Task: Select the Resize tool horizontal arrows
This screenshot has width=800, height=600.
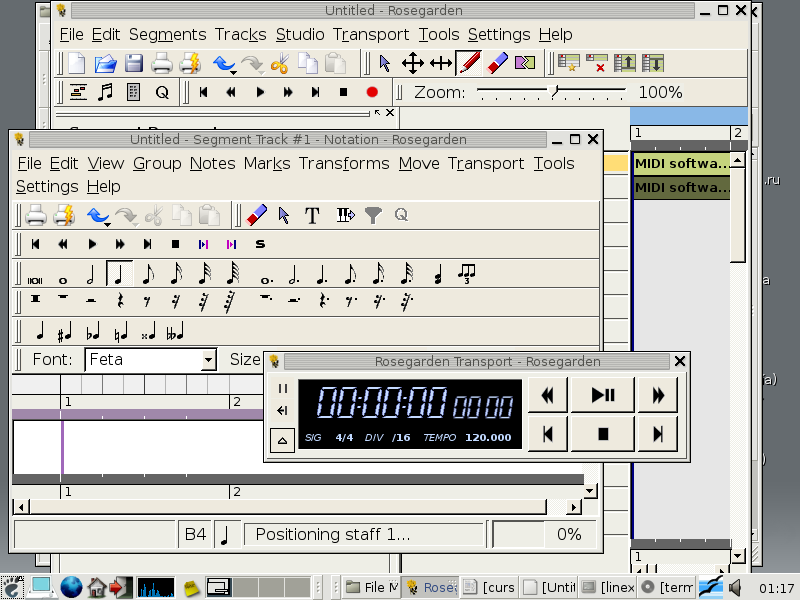Action: tap(441, 63)
